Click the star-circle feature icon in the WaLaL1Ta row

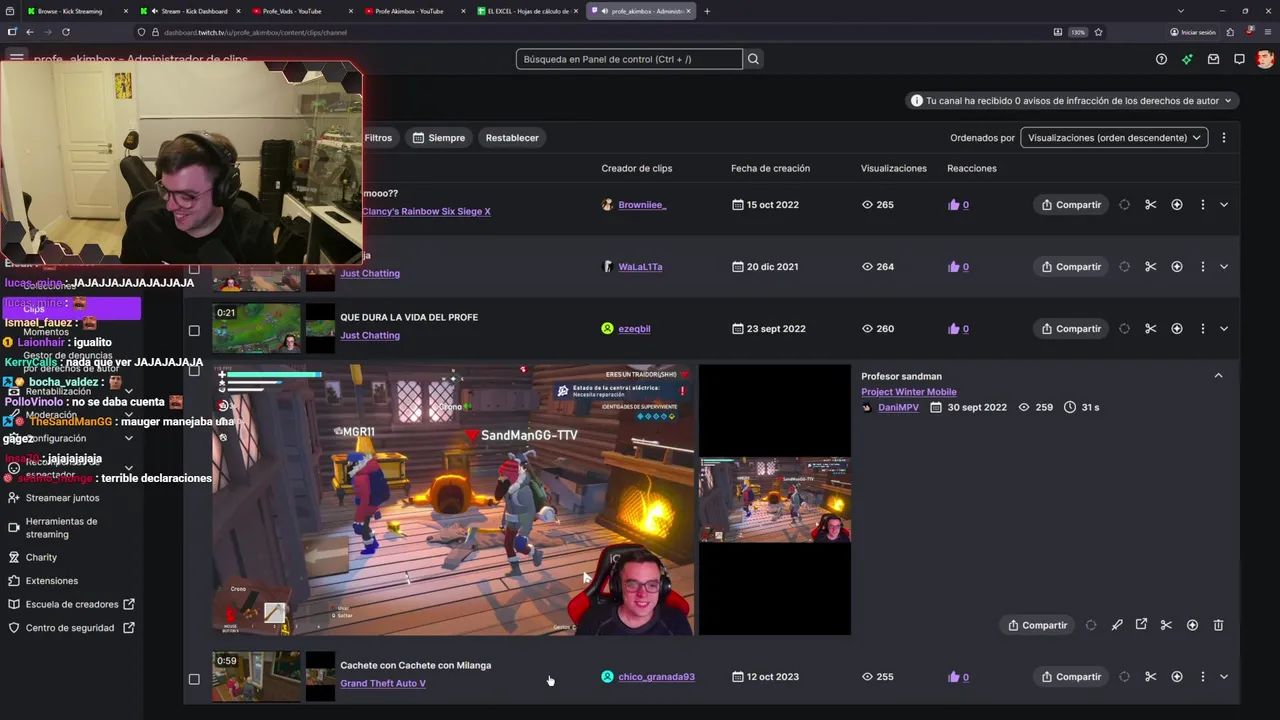(x=1176, y=267)
